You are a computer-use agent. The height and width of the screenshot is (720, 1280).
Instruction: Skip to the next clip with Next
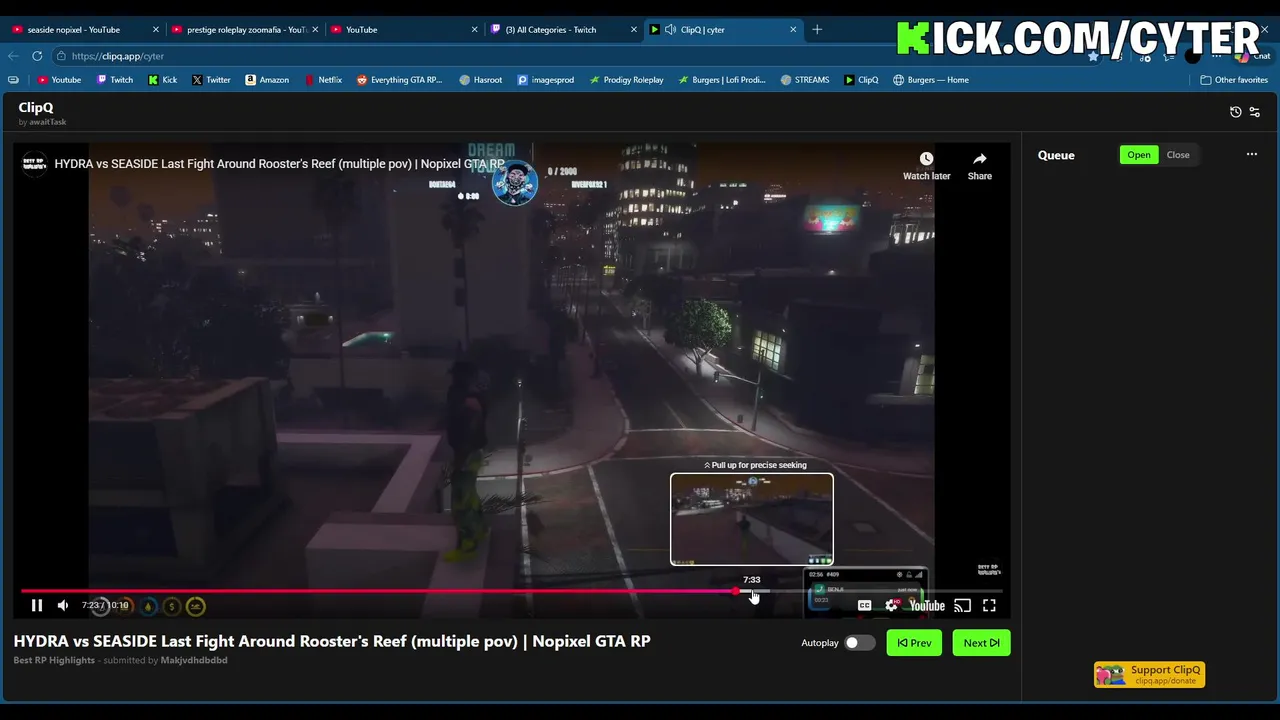[981, 643]
